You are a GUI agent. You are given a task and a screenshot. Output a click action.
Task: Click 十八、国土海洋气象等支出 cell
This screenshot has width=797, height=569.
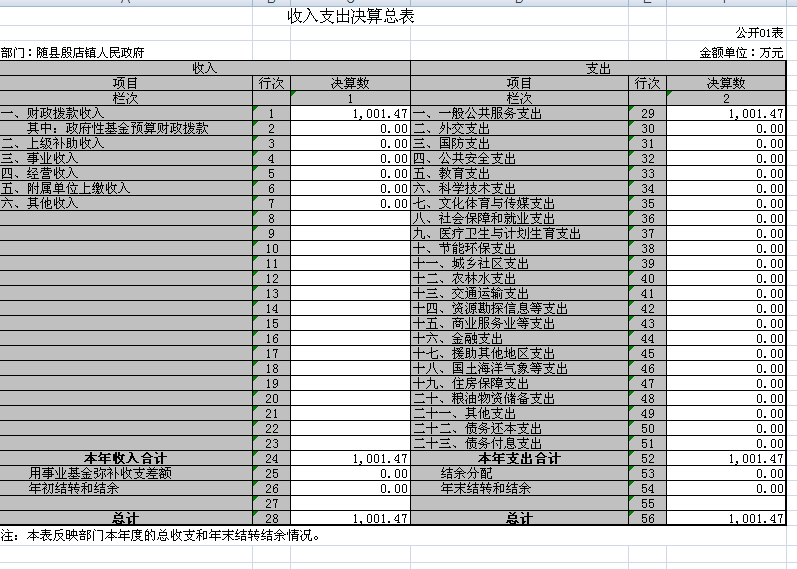[519, 368]
